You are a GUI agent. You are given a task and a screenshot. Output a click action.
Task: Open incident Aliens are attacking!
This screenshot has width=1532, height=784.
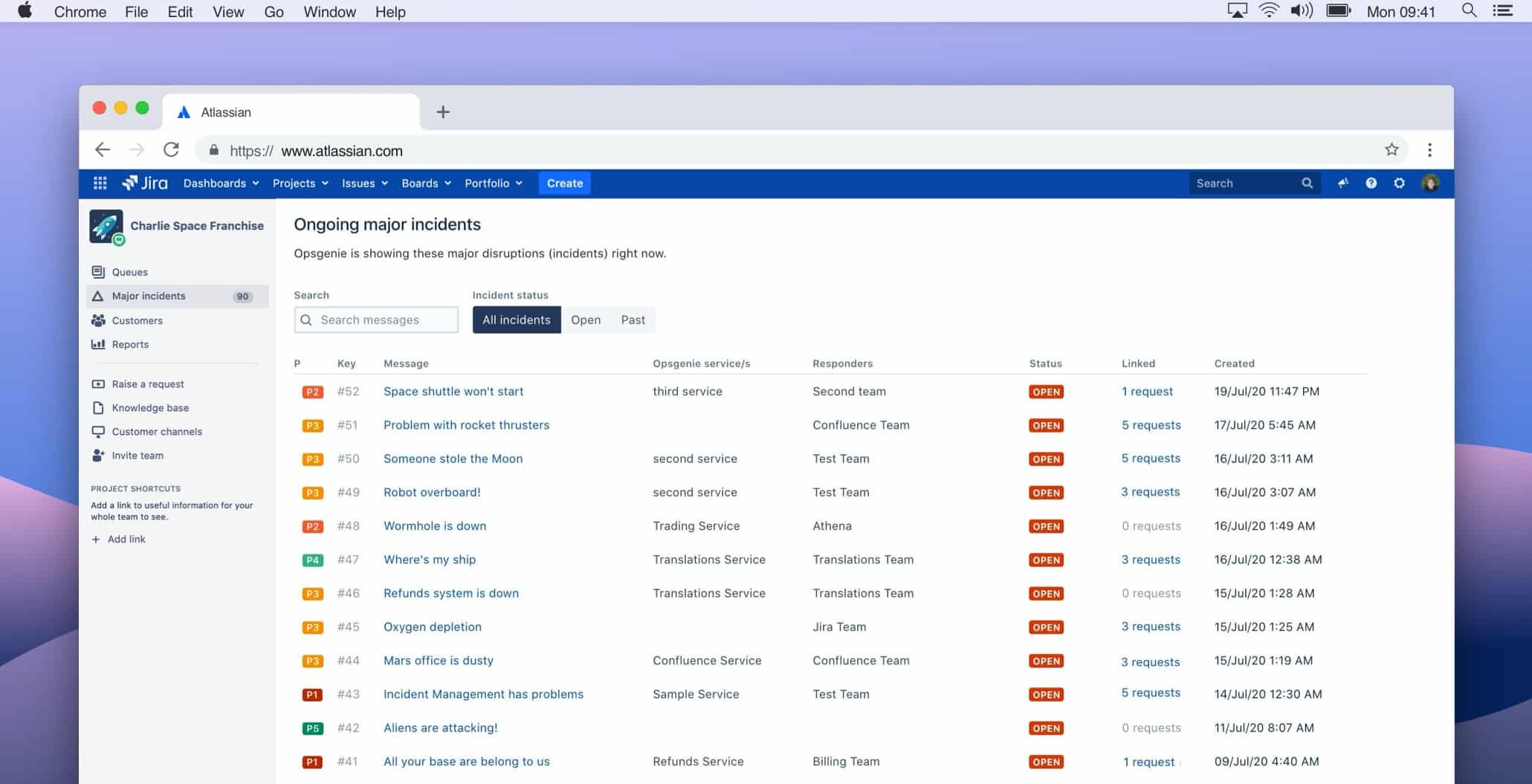coord(440,728)
